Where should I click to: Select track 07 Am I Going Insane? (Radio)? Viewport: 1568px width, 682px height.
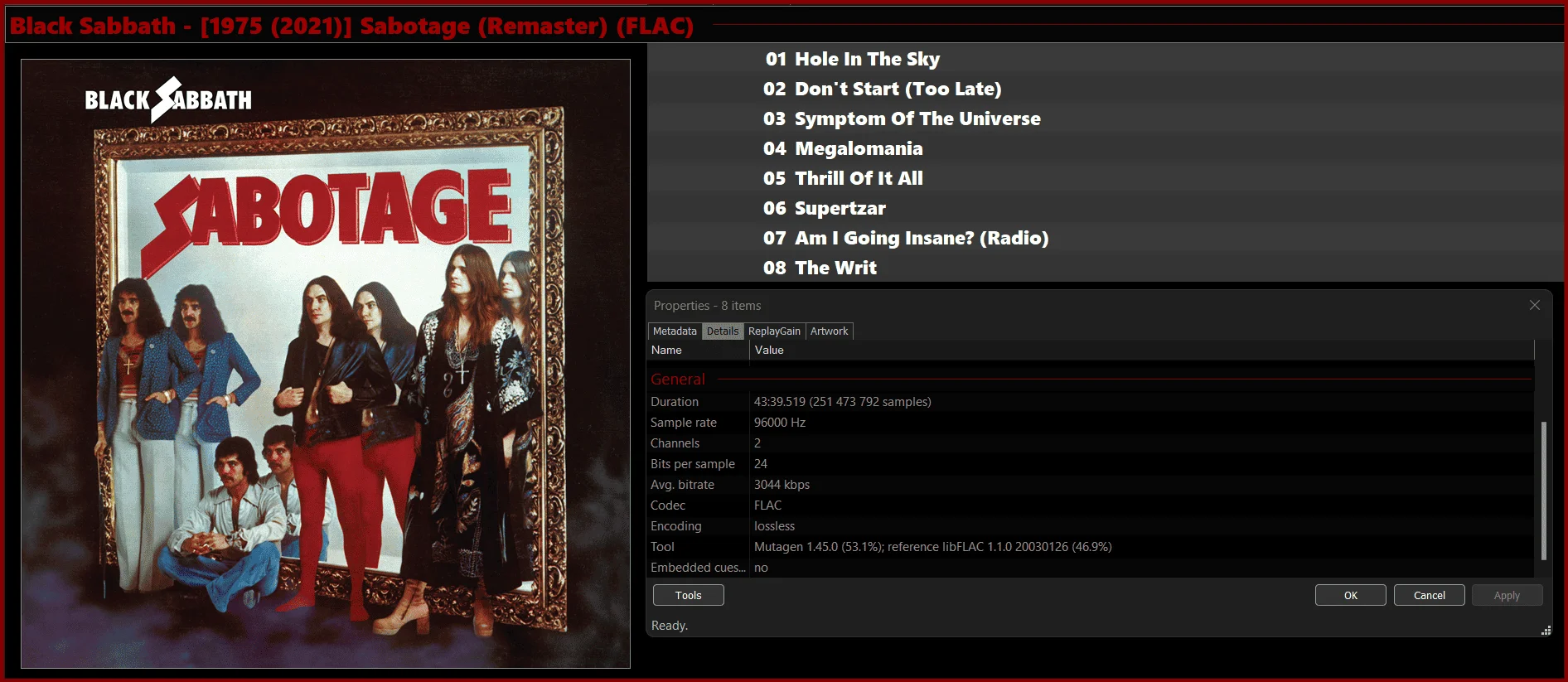click(x=1106, y=238)
